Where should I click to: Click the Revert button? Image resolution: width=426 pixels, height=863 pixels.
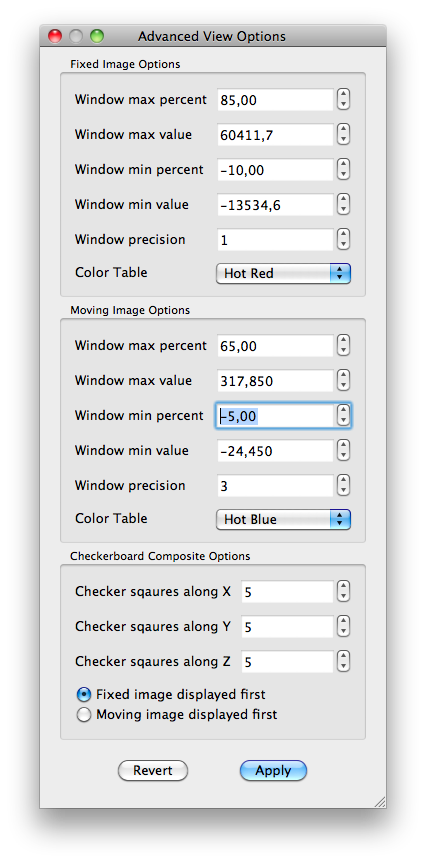(153, 771)
